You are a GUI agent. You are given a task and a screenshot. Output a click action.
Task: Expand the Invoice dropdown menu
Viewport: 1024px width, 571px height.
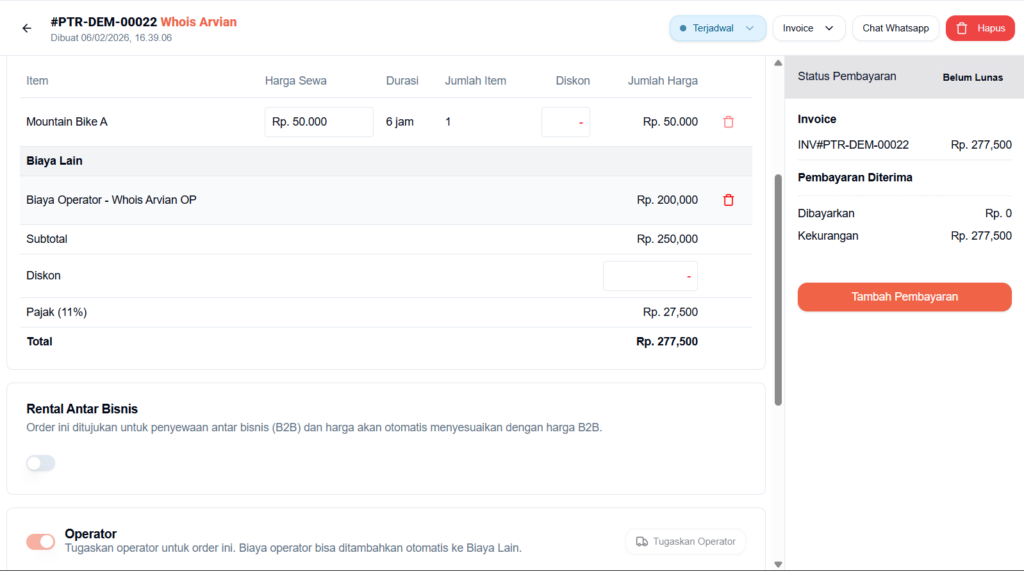click(x=808, y=28)
